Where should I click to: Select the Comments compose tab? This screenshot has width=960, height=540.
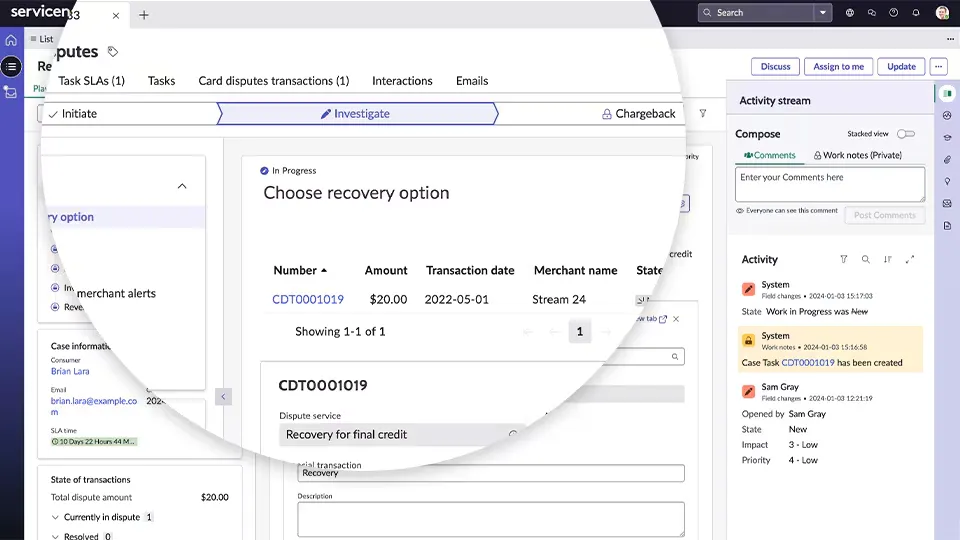pos(770,156)
